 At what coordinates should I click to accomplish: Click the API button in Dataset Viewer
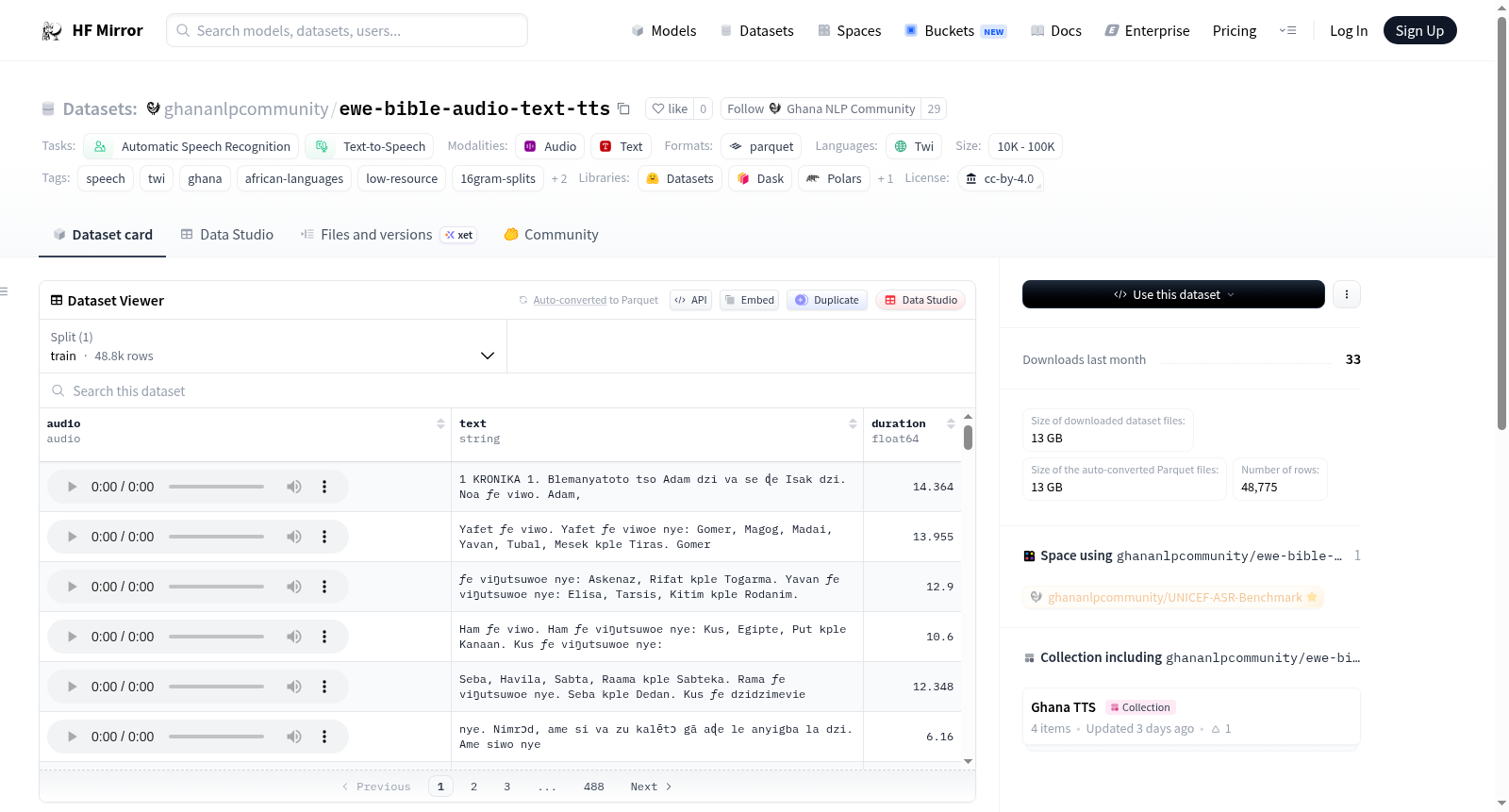[690, 300]
